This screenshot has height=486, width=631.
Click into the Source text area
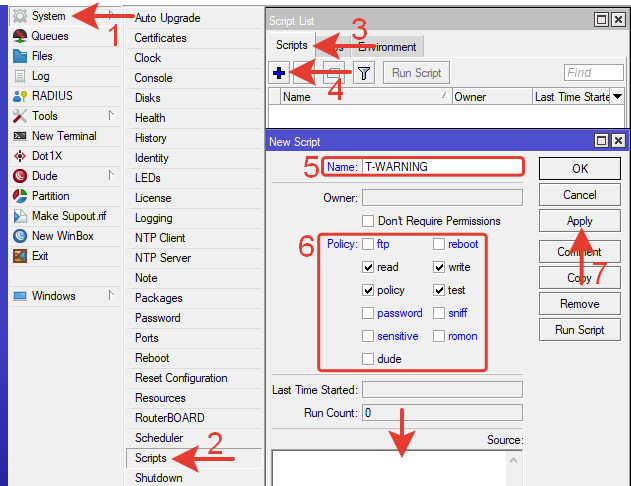389,468
